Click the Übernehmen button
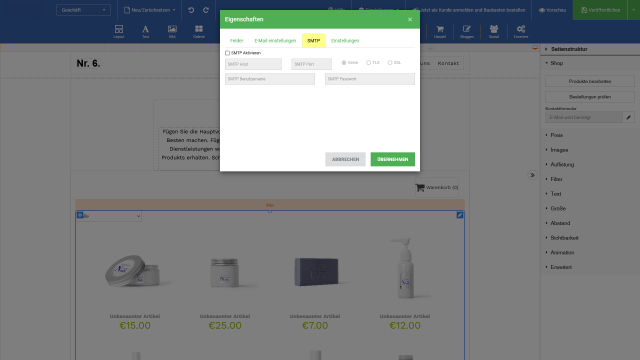 coord(393,159)
